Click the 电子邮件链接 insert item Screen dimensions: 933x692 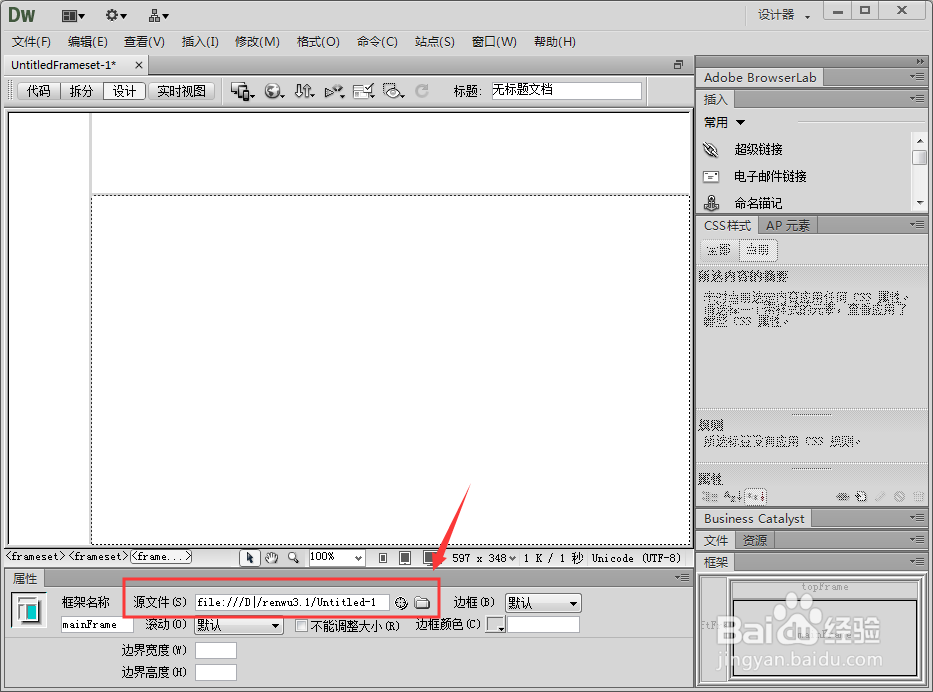[x=770, y=177]
